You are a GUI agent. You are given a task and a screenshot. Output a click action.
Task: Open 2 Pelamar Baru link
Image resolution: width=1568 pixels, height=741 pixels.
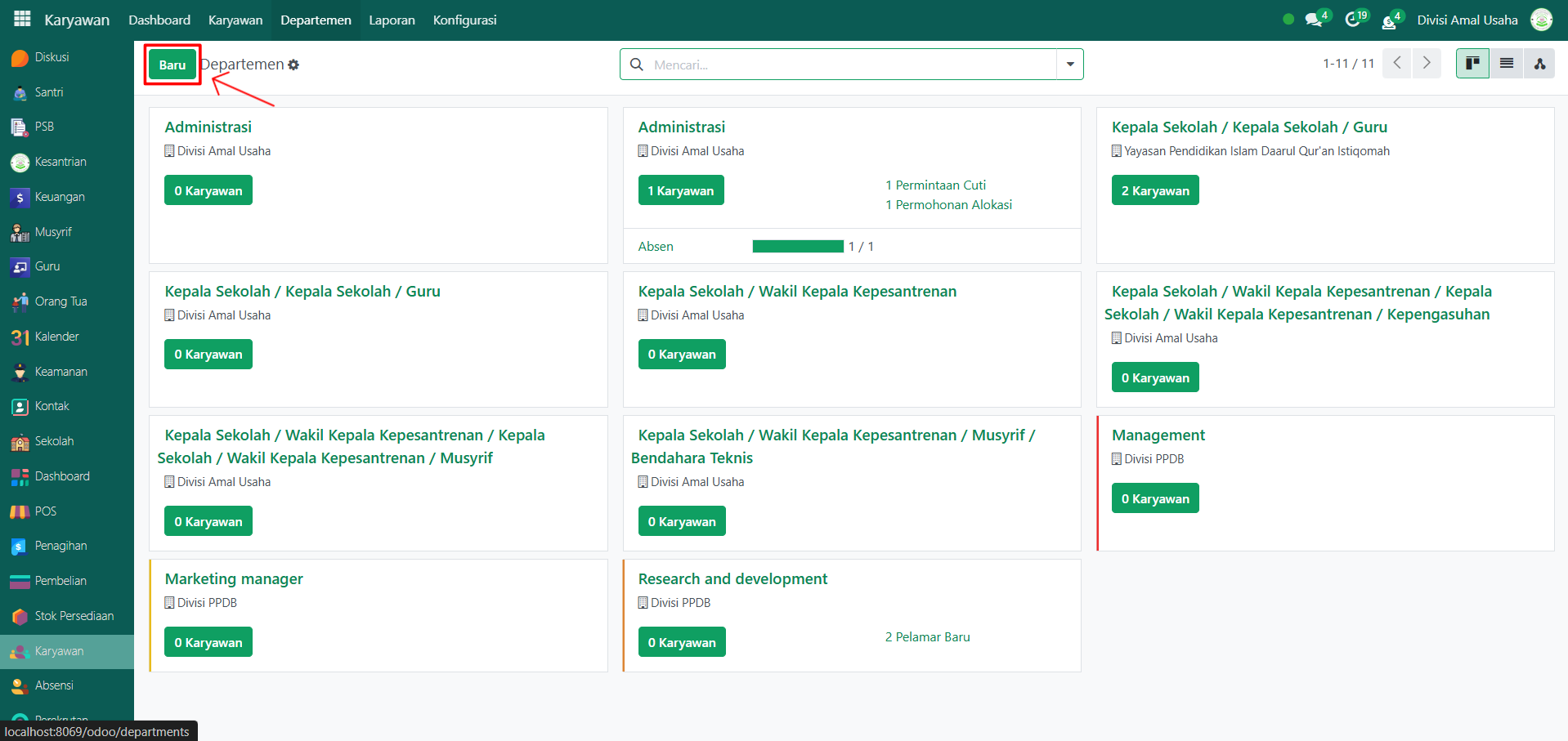point(927,637)
